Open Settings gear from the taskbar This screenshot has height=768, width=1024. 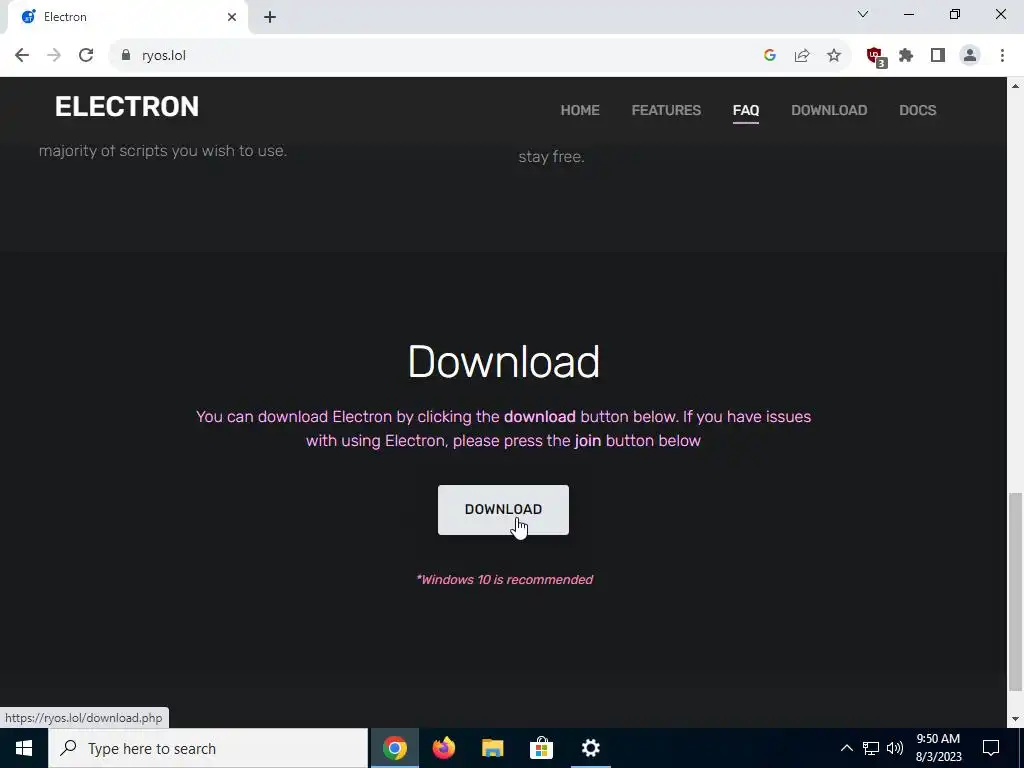tap(590, 748)
